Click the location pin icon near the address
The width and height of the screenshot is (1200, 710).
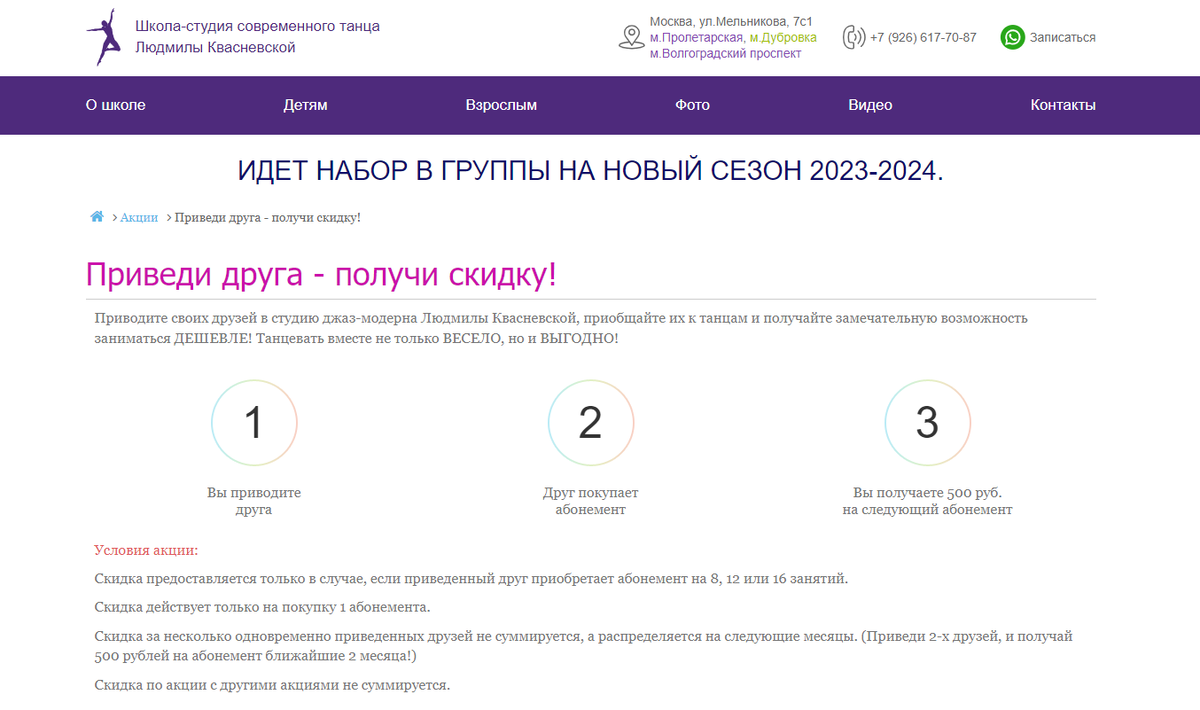[x=630, y=37]
